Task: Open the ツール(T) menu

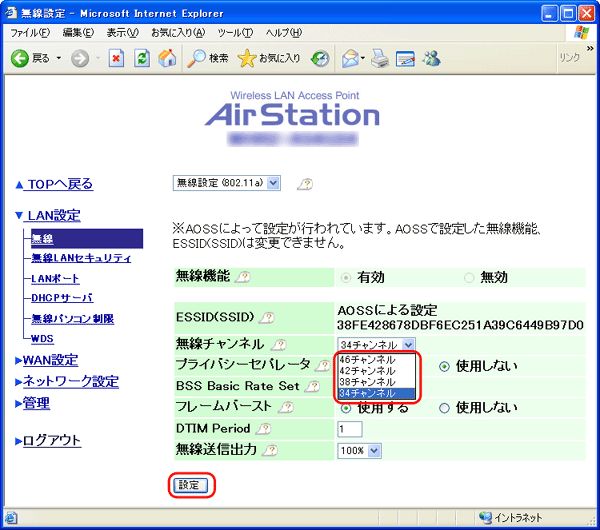Action: 235,33
